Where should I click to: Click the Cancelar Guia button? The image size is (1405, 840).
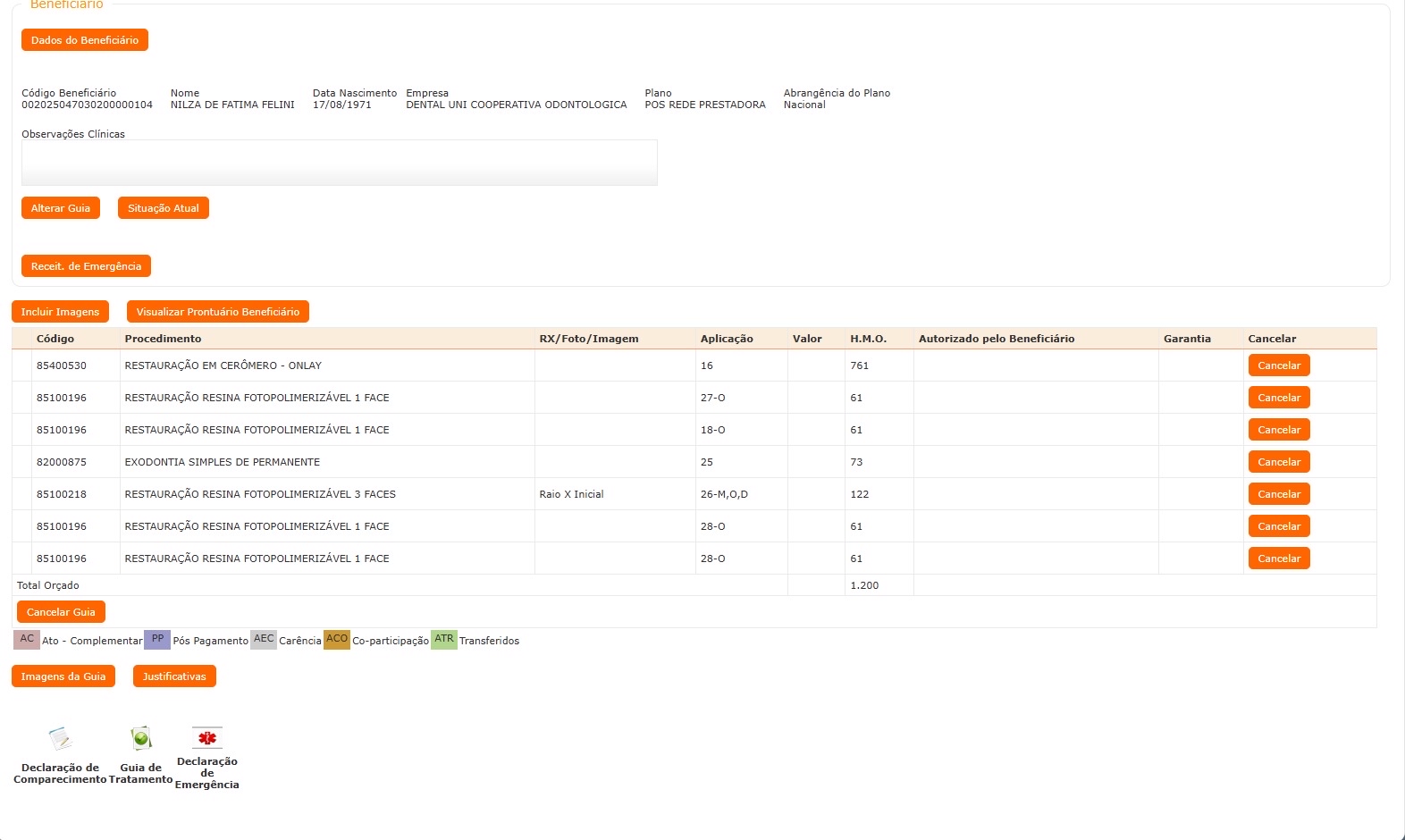pos(61,612)
